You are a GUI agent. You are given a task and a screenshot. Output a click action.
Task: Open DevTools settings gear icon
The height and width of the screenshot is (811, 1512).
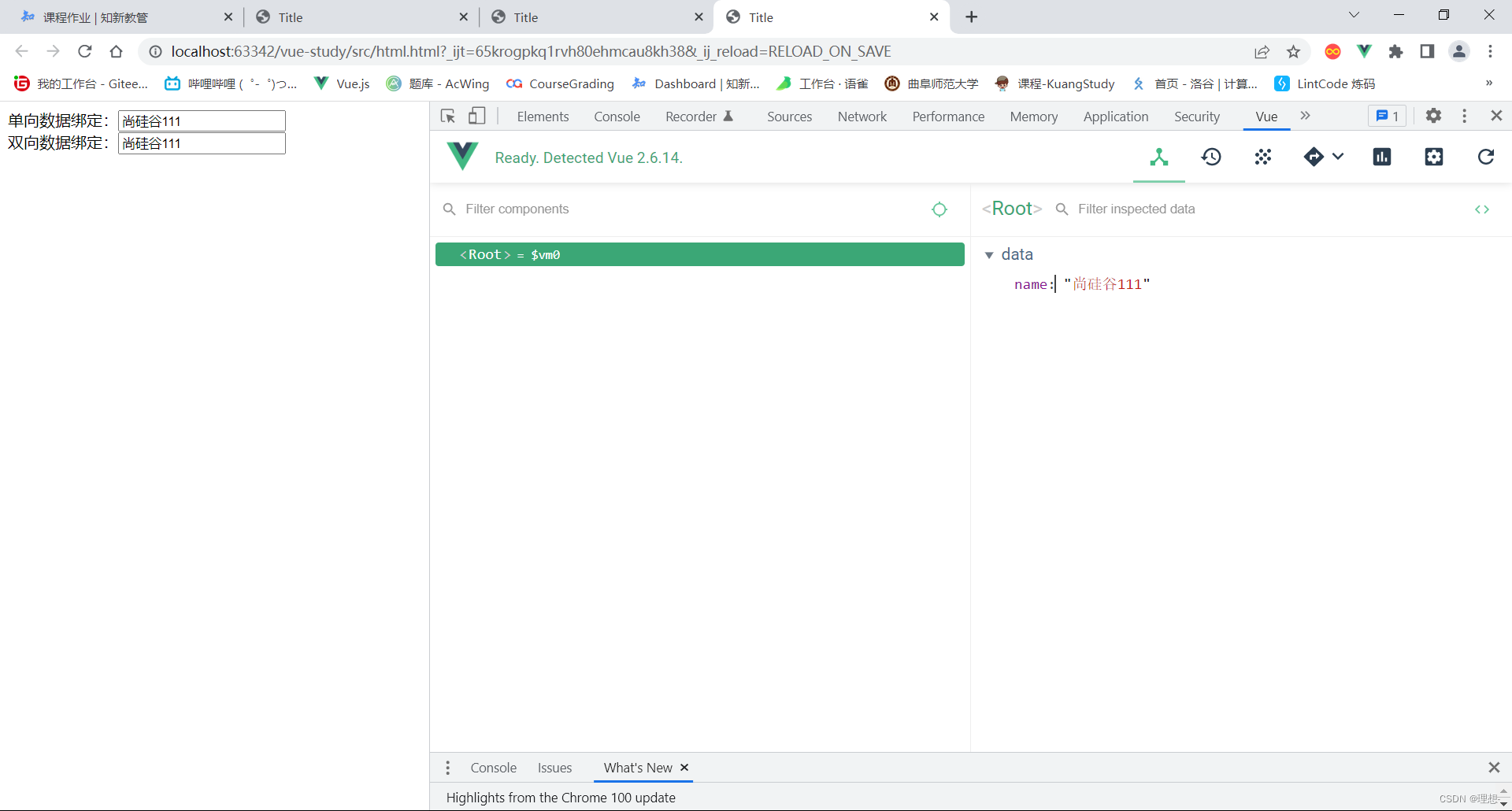[1433, 116]
